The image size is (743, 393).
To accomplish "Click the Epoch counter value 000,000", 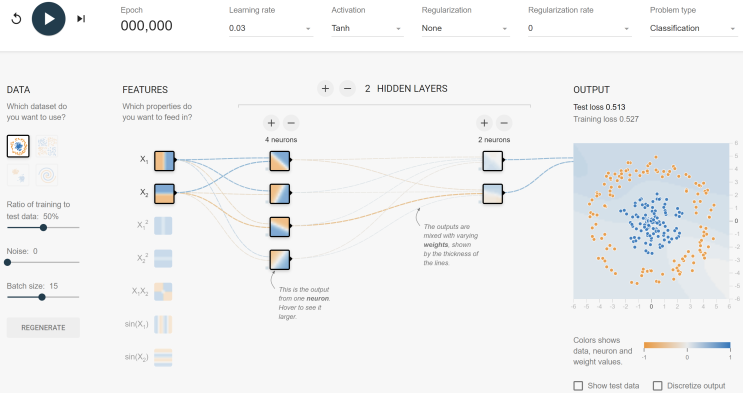I will pos(146,26).
